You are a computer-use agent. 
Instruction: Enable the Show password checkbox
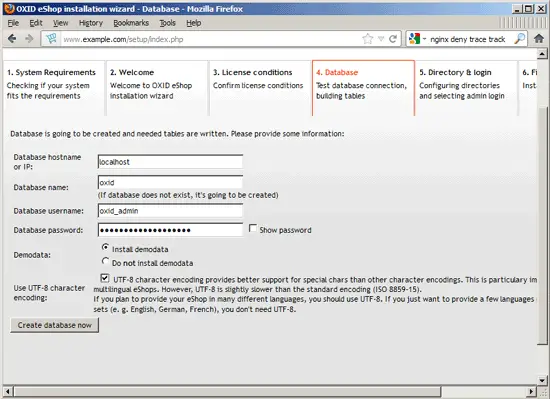(x=253, y=228)
